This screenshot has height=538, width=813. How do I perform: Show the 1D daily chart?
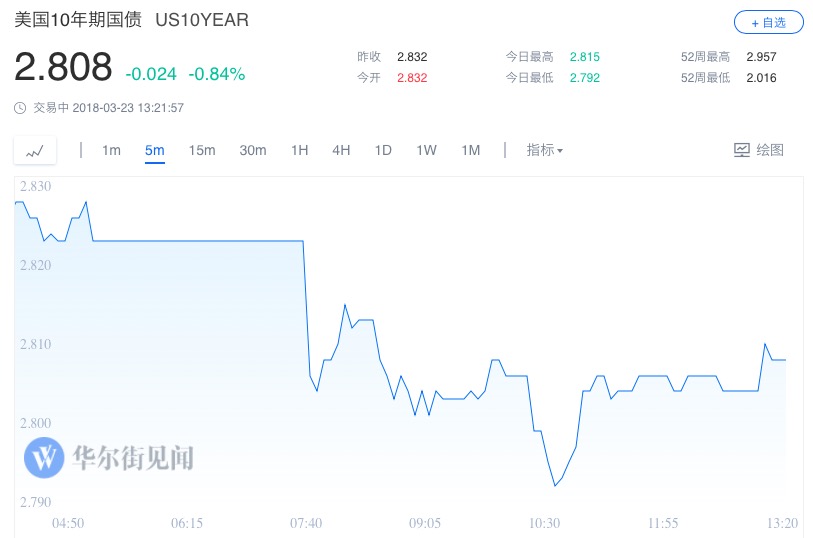point(383,150)
